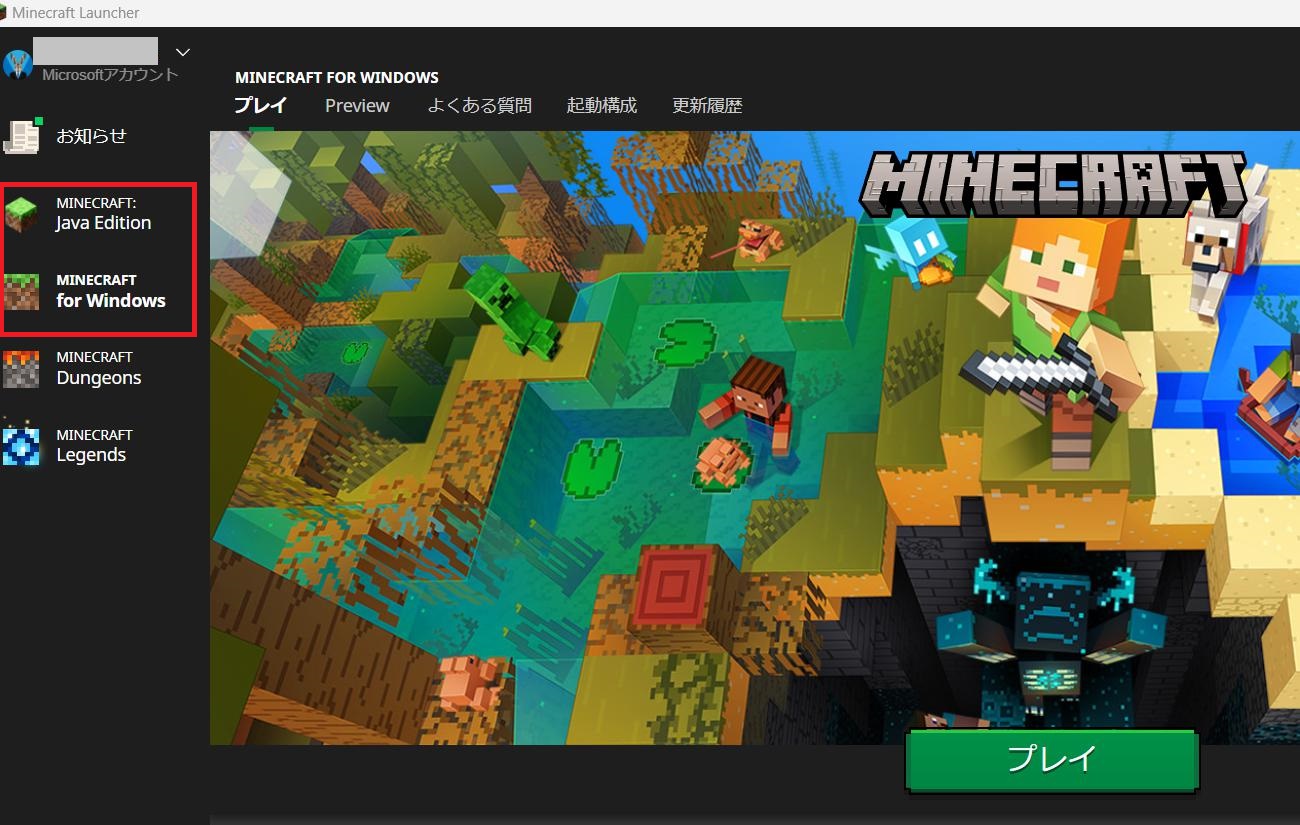Click the MINECRAFT logo in the banner

click(1055, 186)
